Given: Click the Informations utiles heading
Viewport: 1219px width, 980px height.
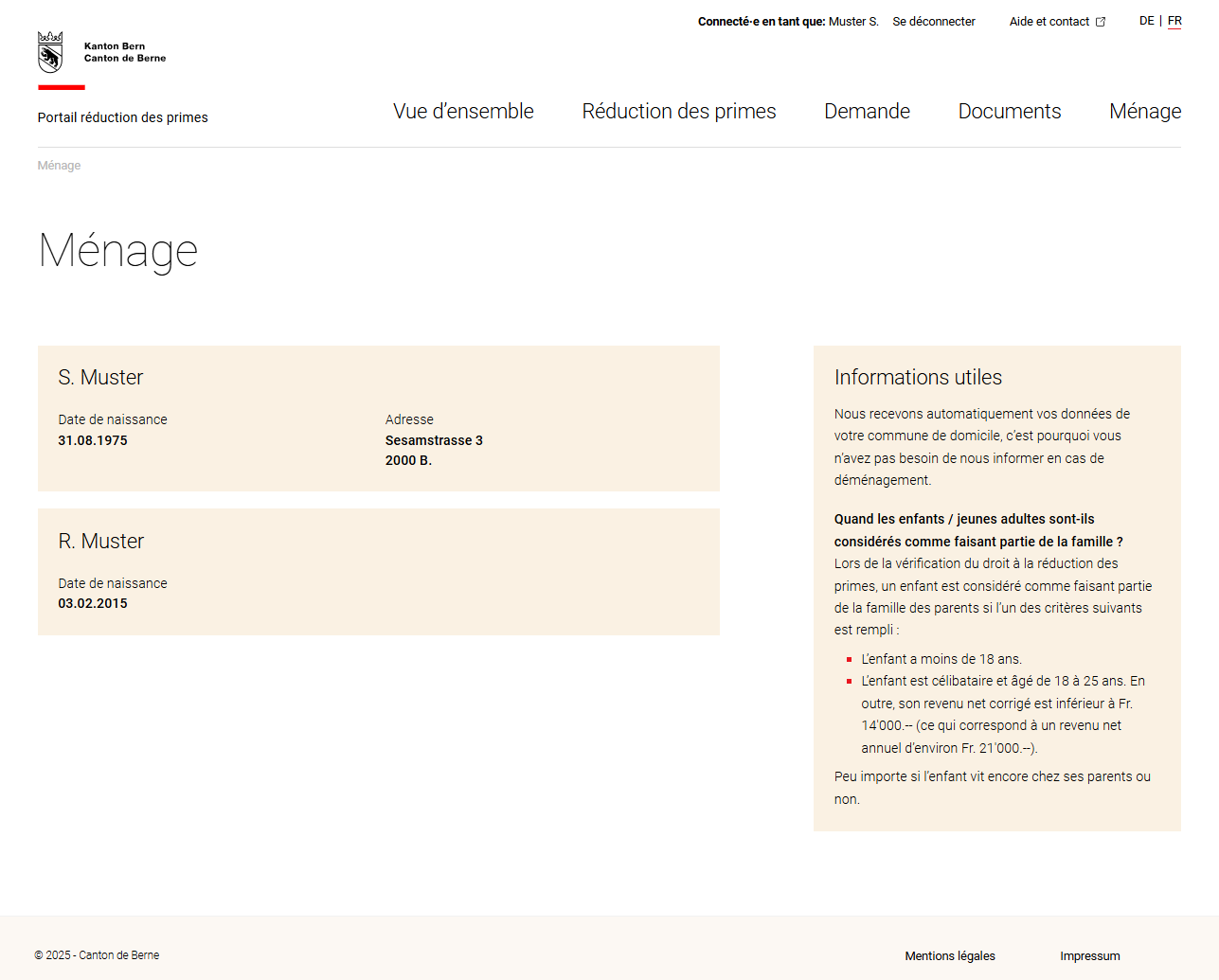Looking at the screenshot, I should [x=917, y=378].
